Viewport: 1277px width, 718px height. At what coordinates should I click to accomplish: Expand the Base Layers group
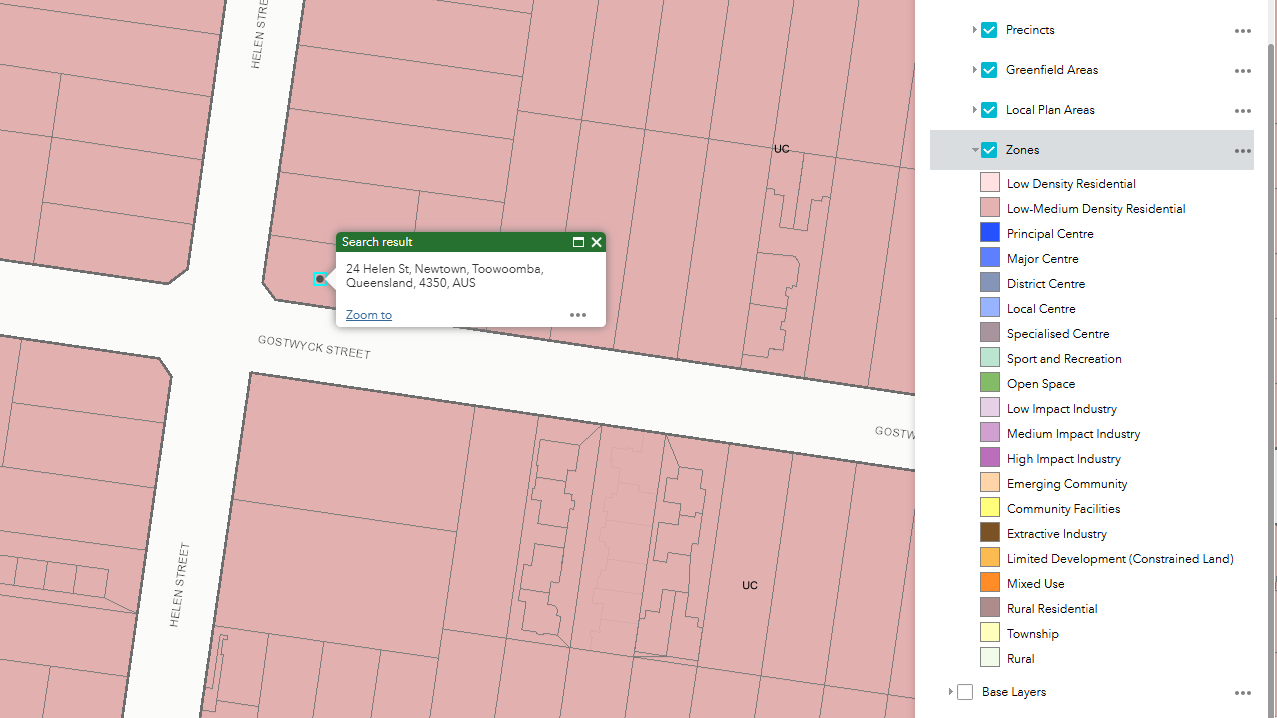950,692
